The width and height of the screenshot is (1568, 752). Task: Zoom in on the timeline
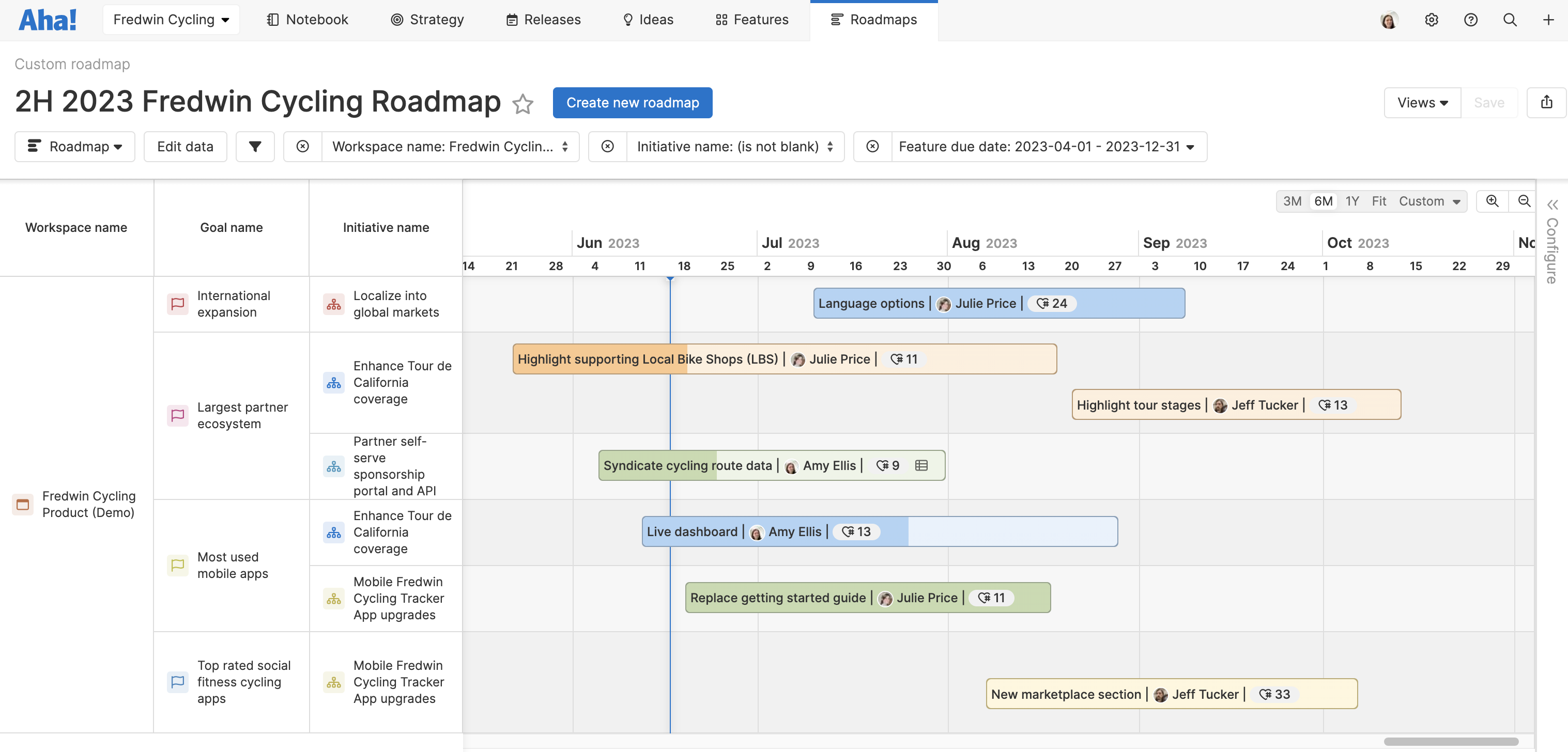(1492, 201)
